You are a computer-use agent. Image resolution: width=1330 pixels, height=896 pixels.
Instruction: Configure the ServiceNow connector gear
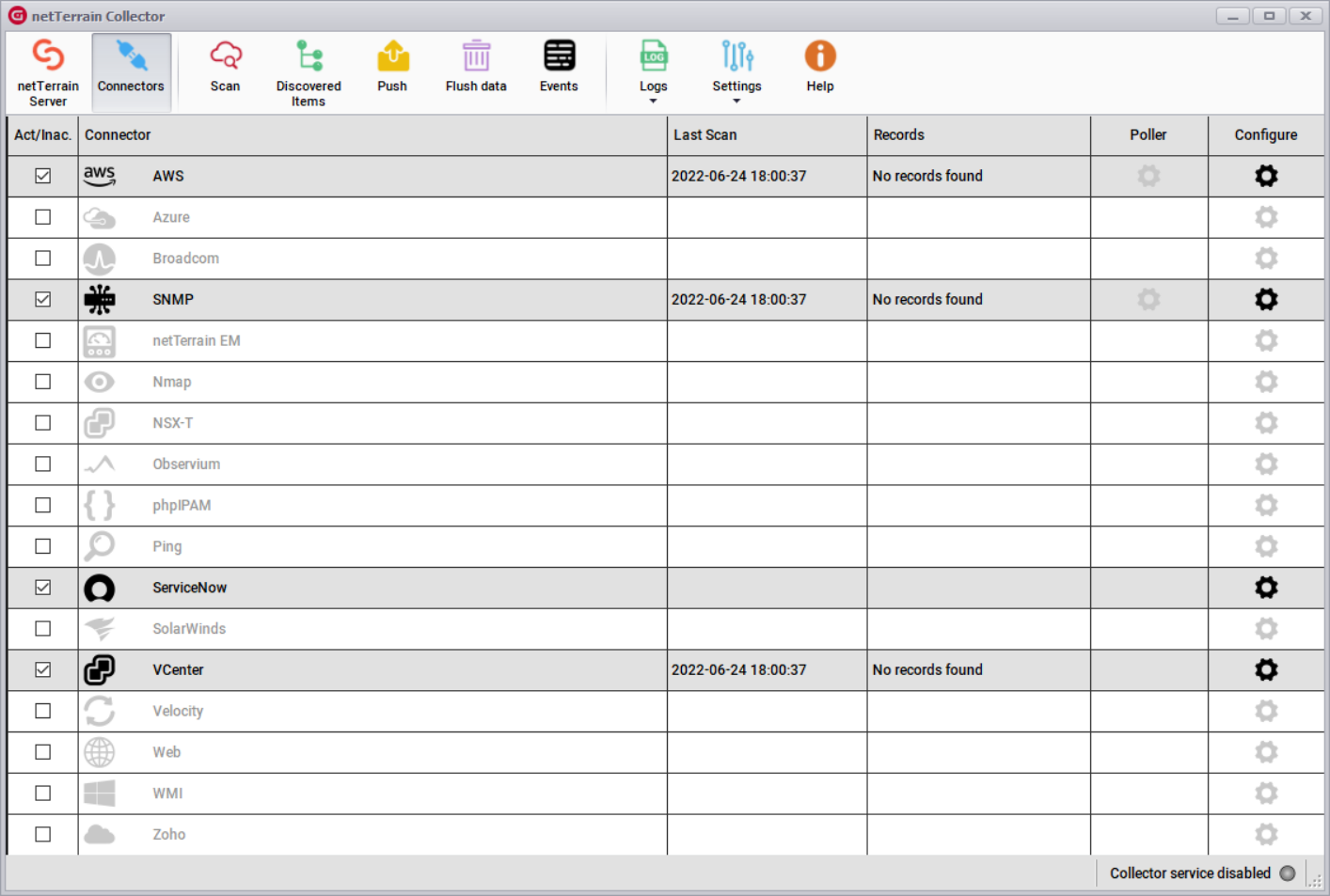1266,588
